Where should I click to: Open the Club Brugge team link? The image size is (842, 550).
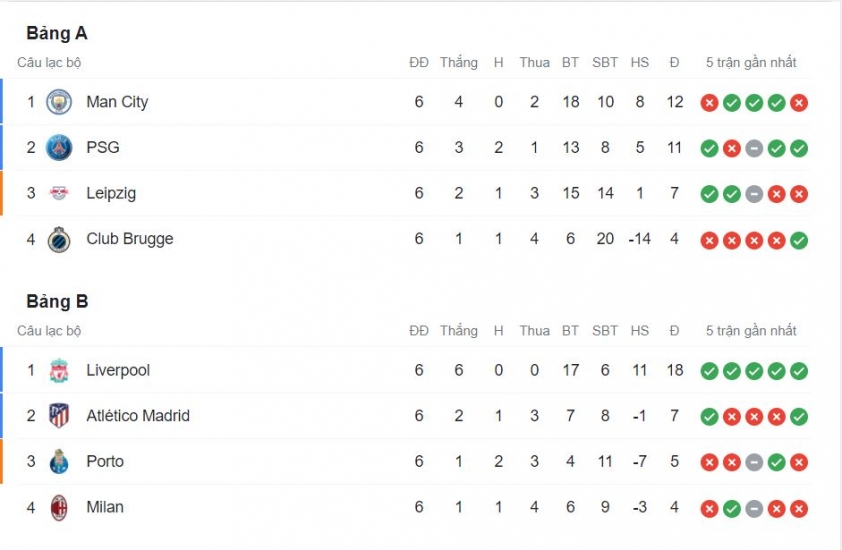(130, 239)
